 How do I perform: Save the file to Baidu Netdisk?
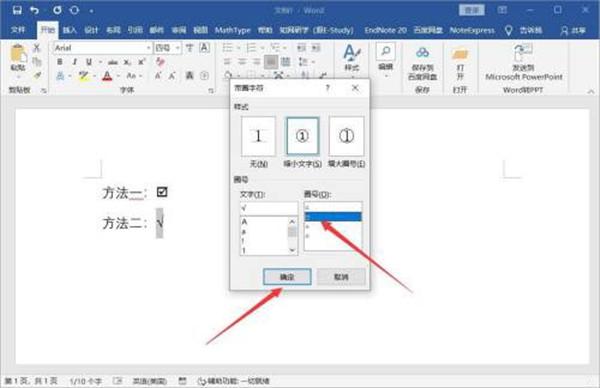coord(422,62)
